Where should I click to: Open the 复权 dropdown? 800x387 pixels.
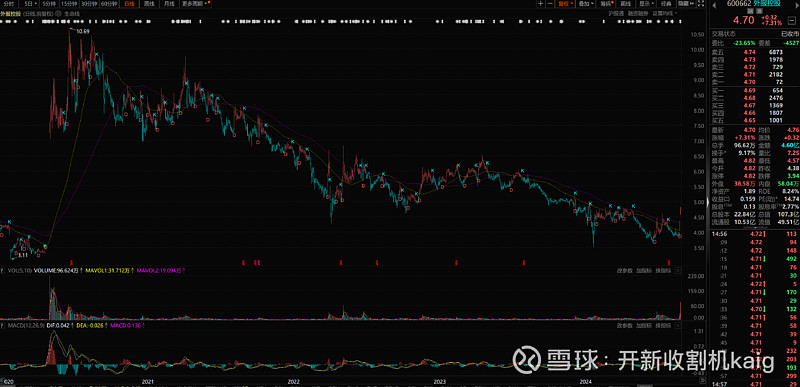565,4
